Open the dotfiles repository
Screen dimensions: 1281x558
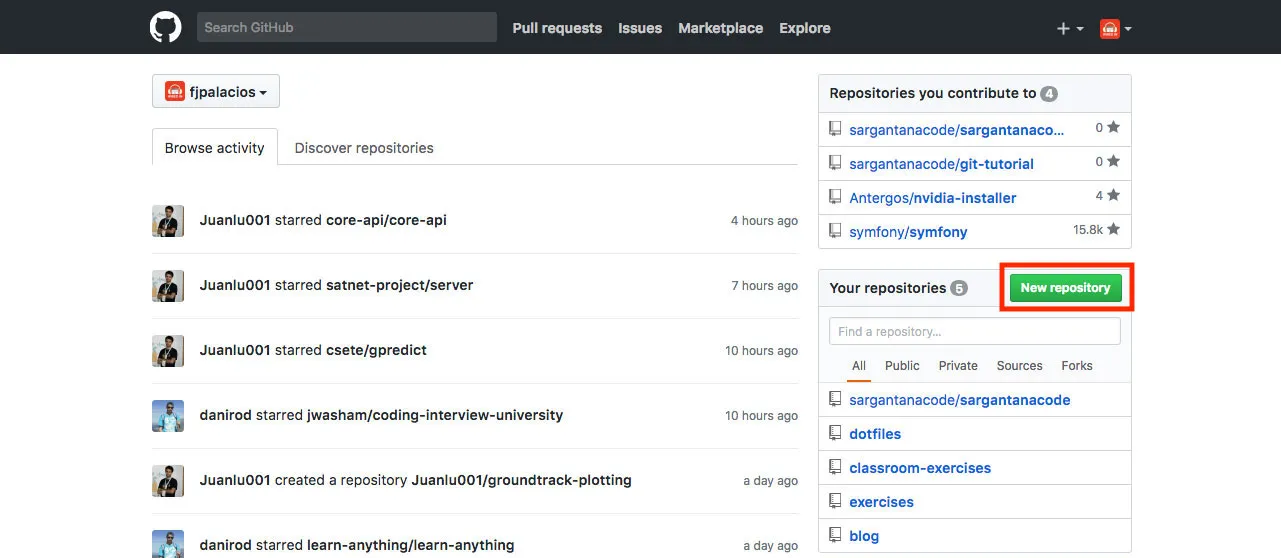[875, 433]
